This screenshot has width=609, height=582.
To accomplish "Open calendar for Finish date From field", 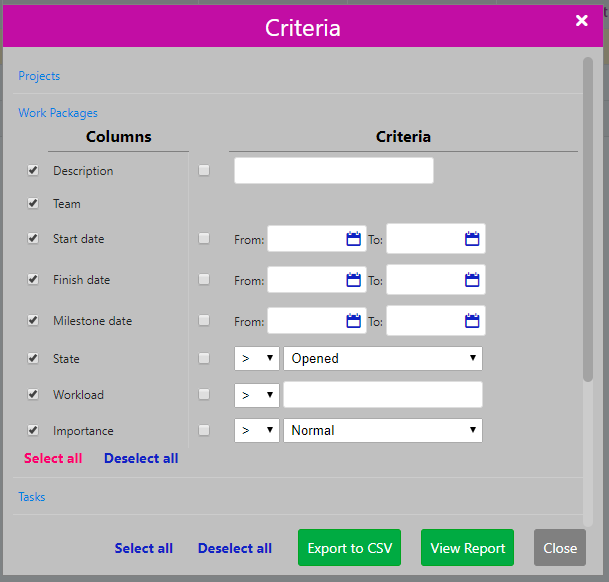I will coord(353,280).
